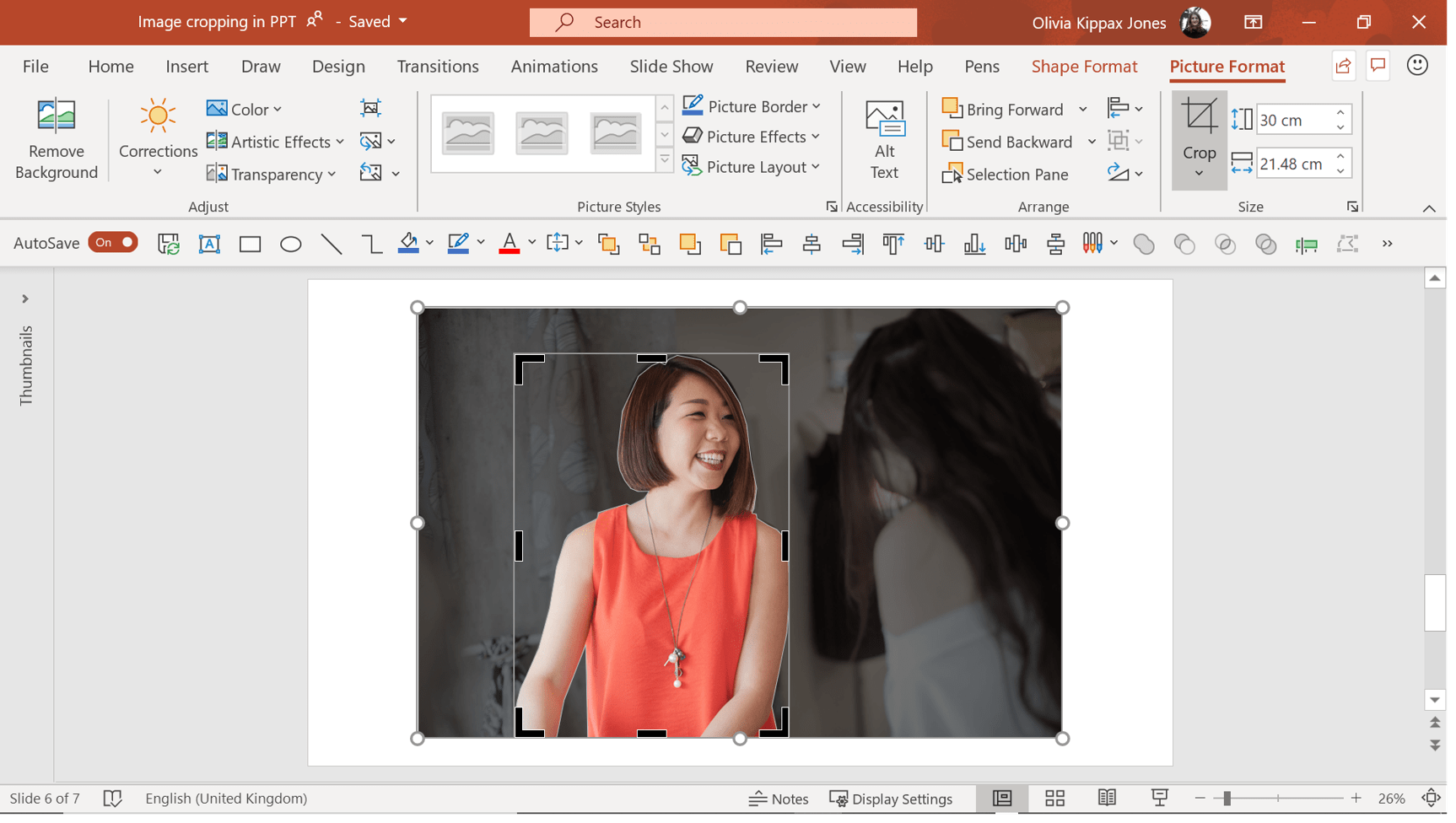Apply the red font color swatch
1456x823 pixels.
(510, 244)
